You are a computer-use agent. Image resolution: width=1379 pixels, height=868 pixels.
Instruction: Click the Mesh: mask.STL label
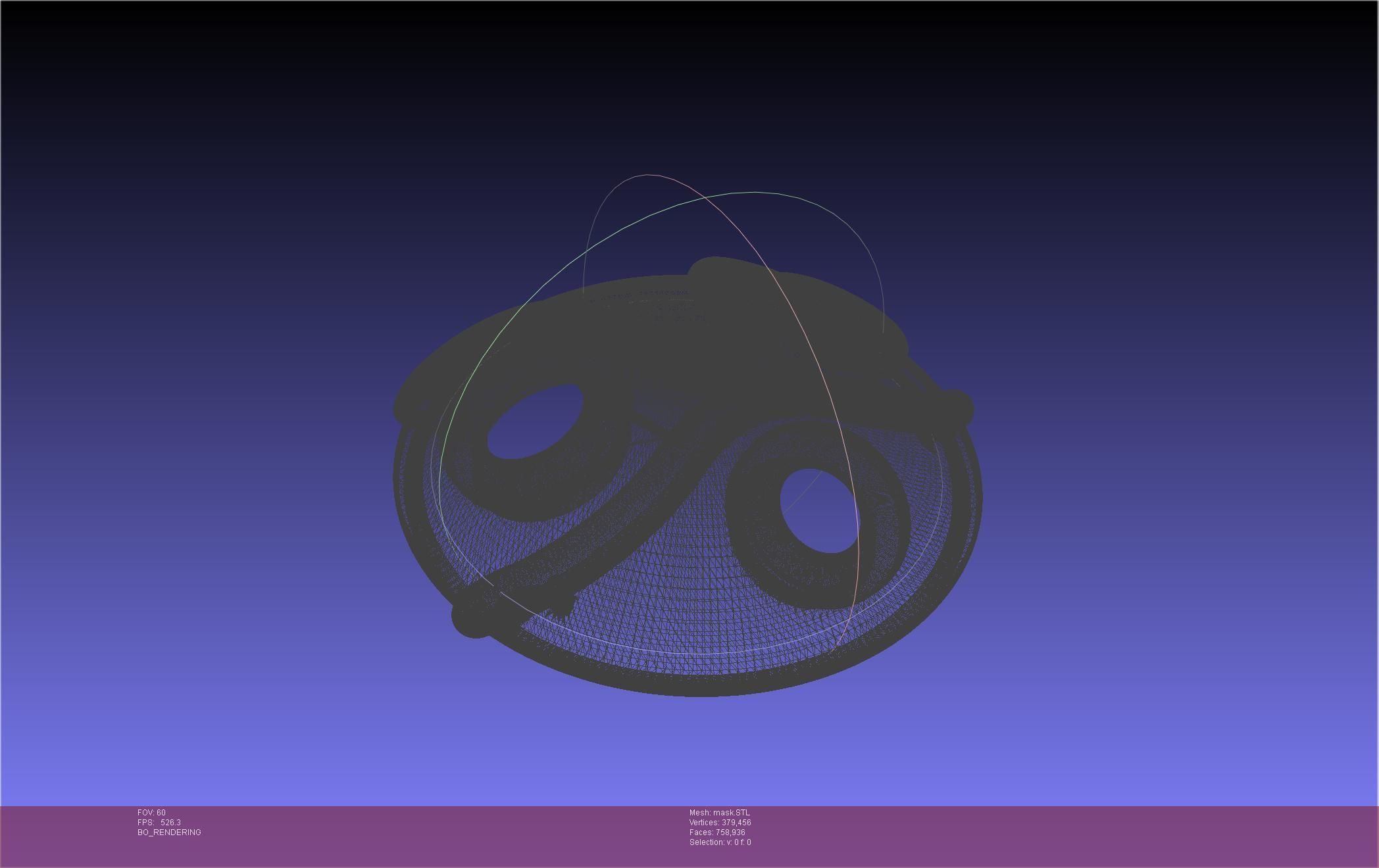click(x=719, y=813)
